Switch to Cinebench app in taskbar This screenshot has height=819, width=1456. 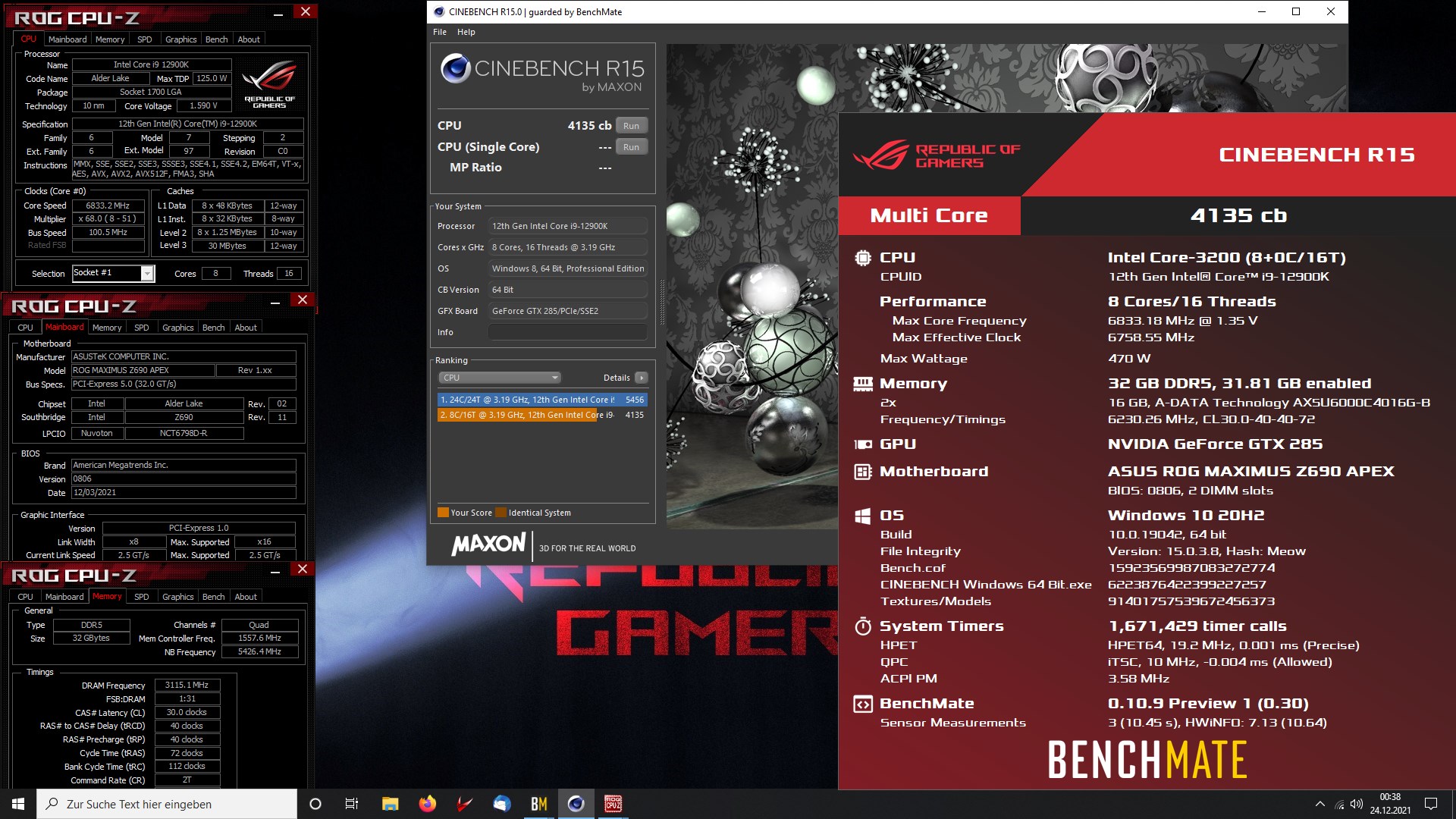click(576, 804)
